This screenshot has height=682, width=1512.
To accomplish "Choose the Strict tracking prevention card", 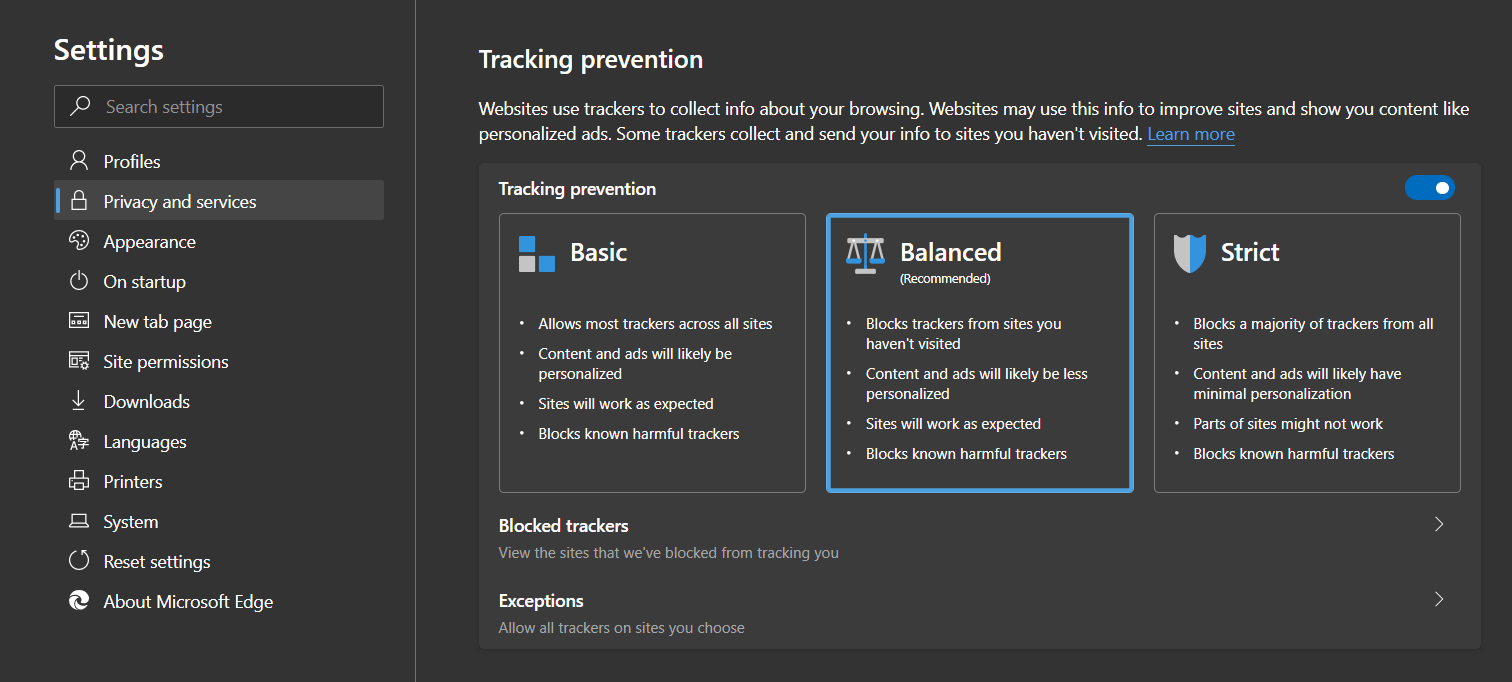I will (x=1307, y=352).
